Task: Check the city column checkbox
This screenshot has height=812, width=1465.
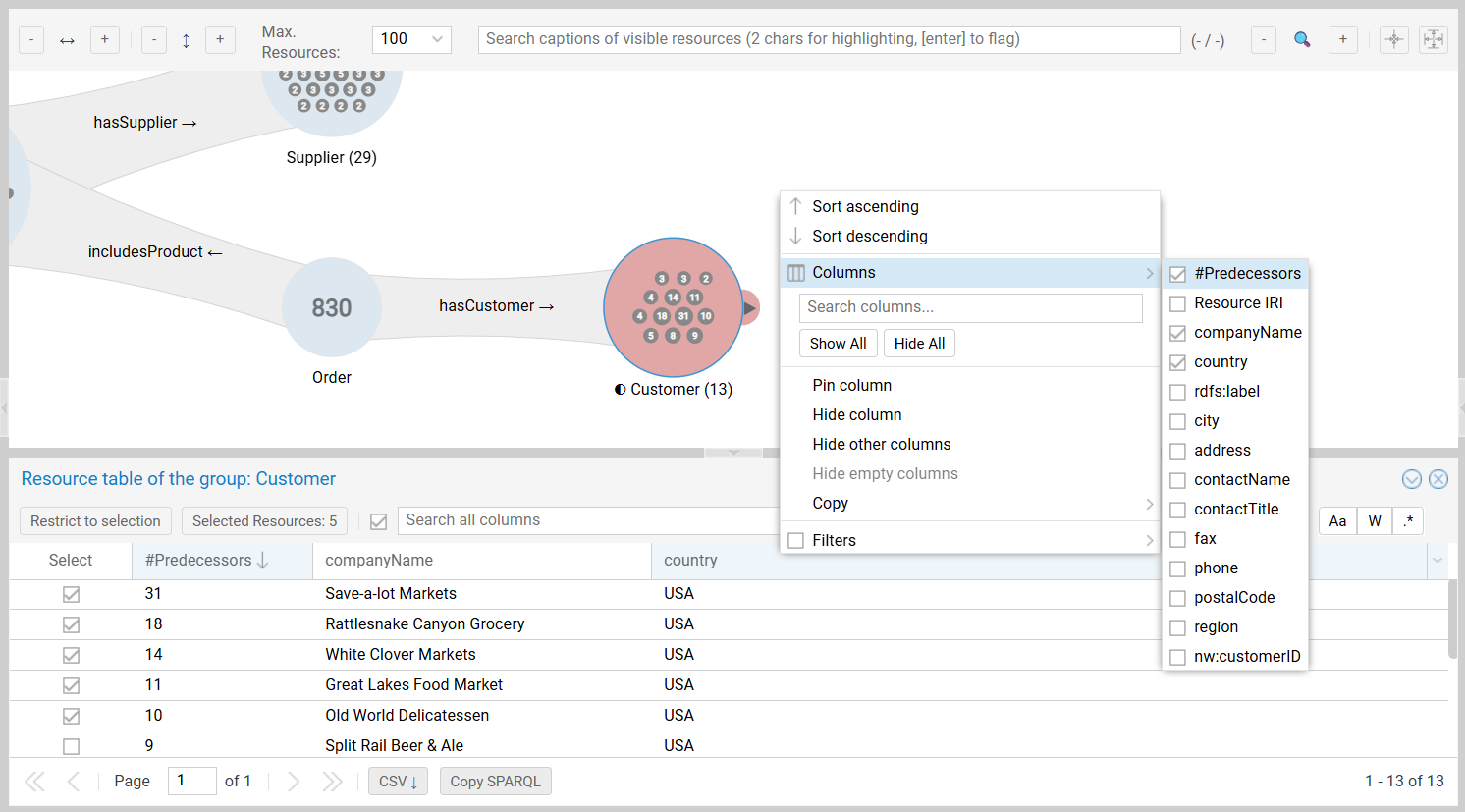Action: tap(1178, 421)
